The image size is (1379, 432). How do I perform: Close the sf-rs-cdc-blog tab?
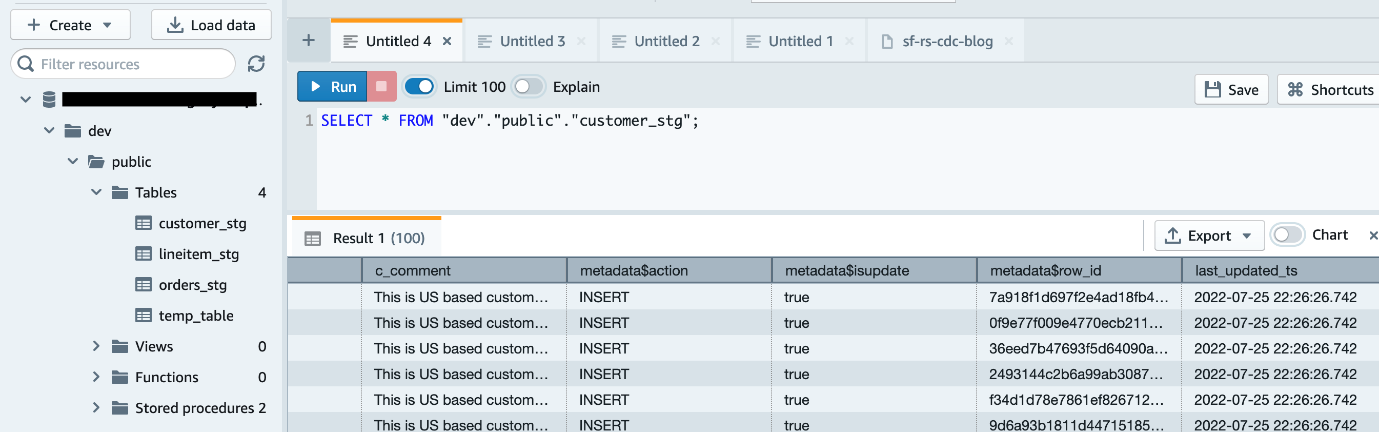click(x=1008, y=41)
